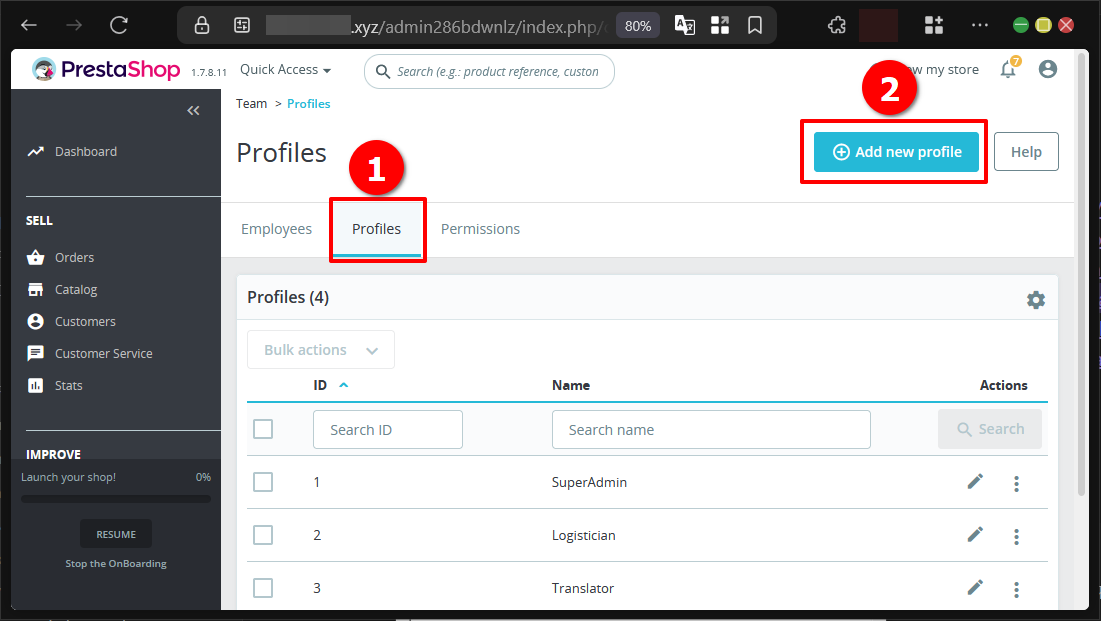Open the three-dot menu for Translator

[x=1016, y=588]
